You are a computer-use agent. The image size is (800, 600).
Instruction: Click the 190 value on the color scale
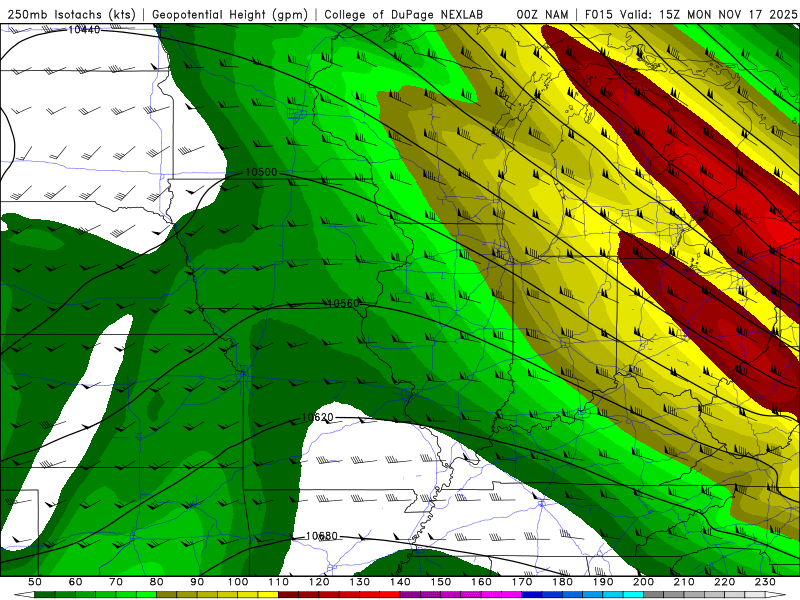click(x=603, y=582)
